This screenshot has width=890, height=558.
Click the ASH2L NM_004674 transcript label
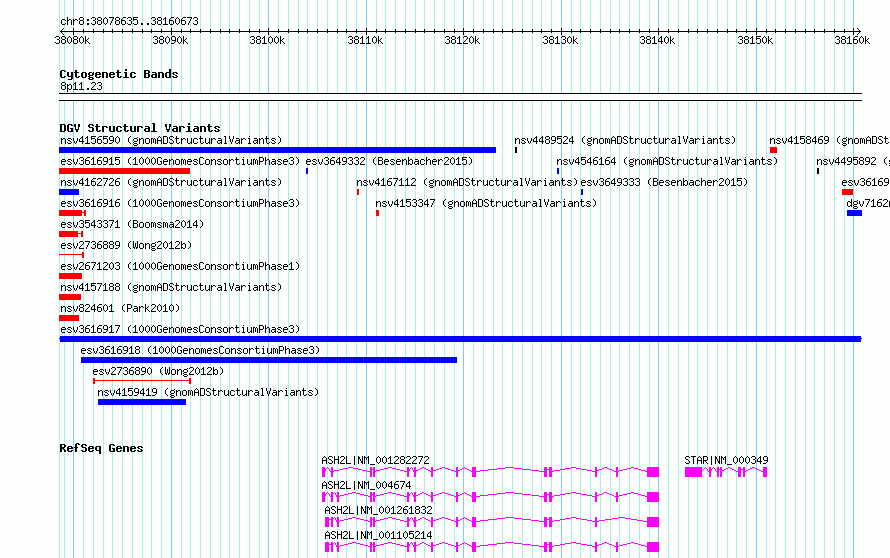tap(366, 485)
